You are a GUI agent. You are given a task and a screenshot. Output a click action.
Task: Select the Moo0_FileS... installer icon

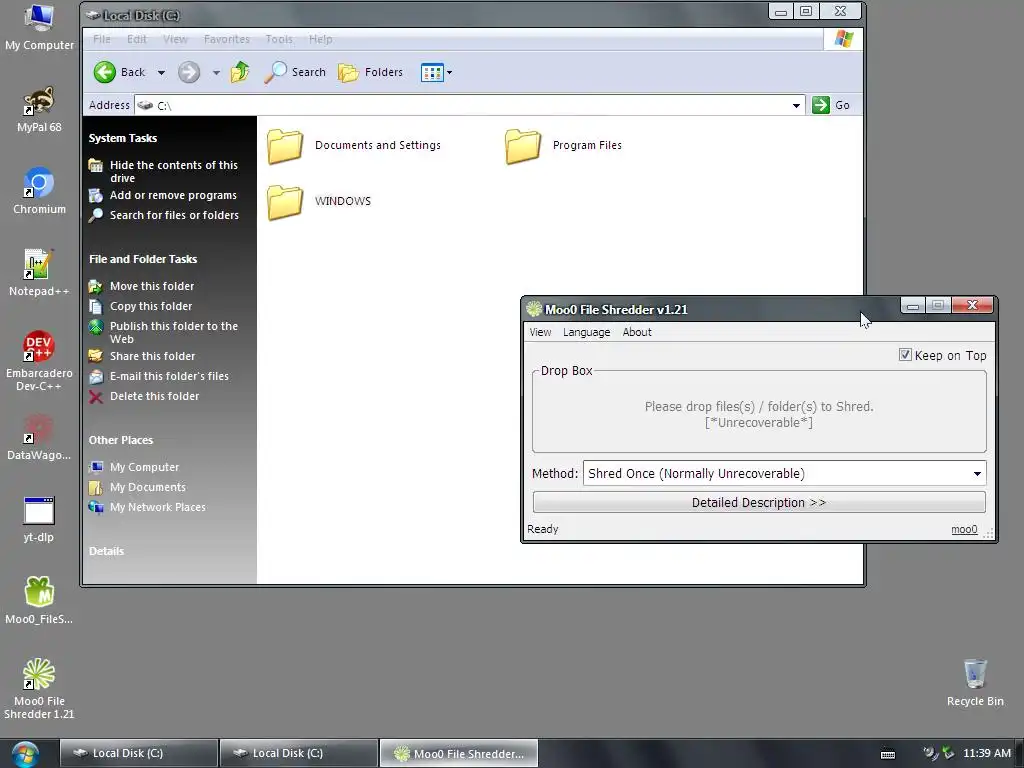(39, 601)
